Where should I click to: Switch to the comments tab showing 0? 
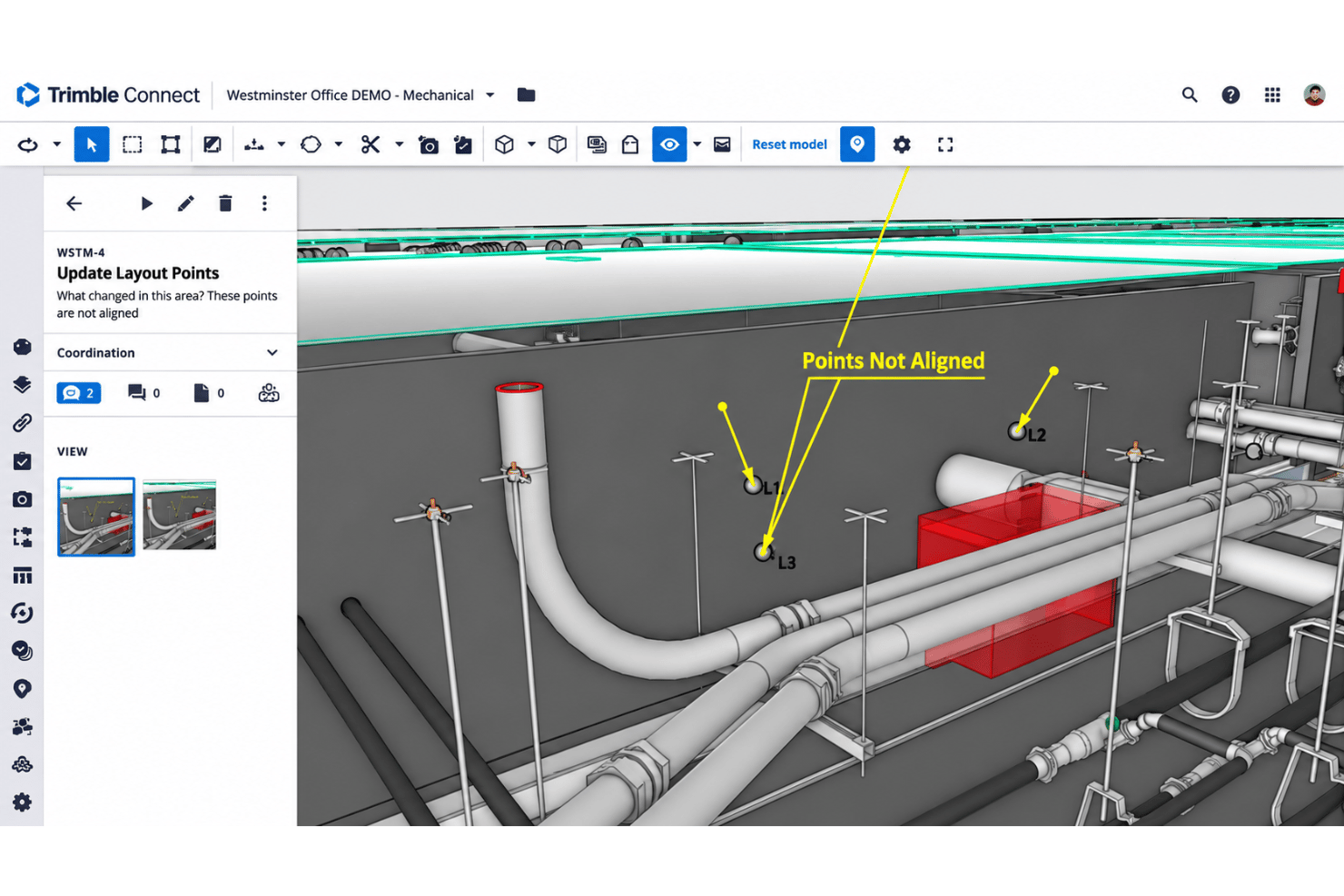click(x=143, y=392)
